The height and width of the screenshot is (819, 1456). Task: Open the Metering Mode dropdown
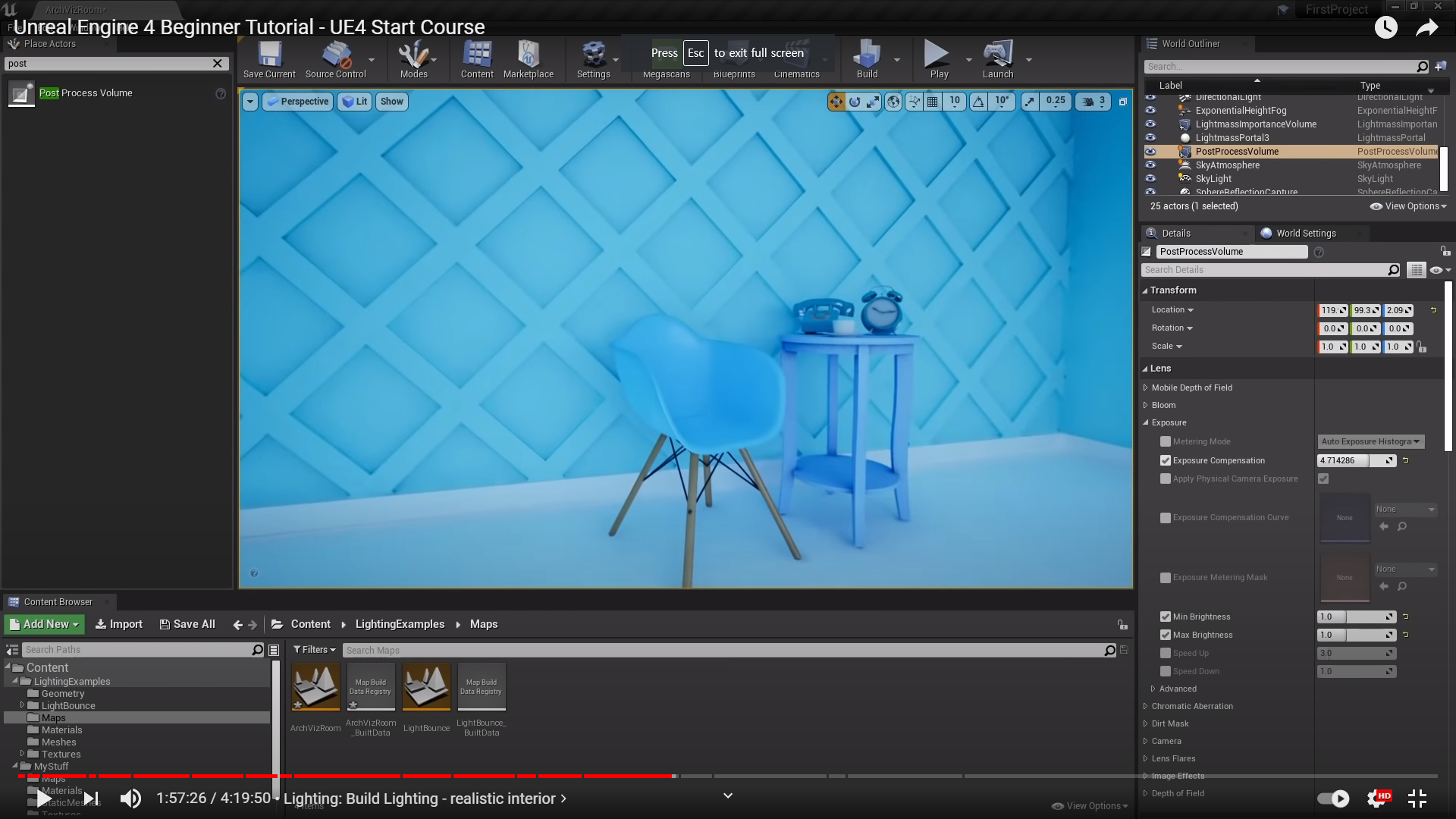1370,441
